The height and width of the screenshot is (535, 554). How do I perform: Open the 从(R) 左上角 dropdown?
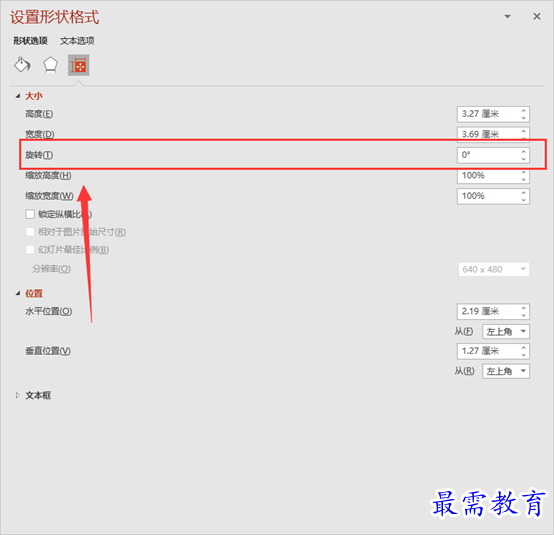506,371
